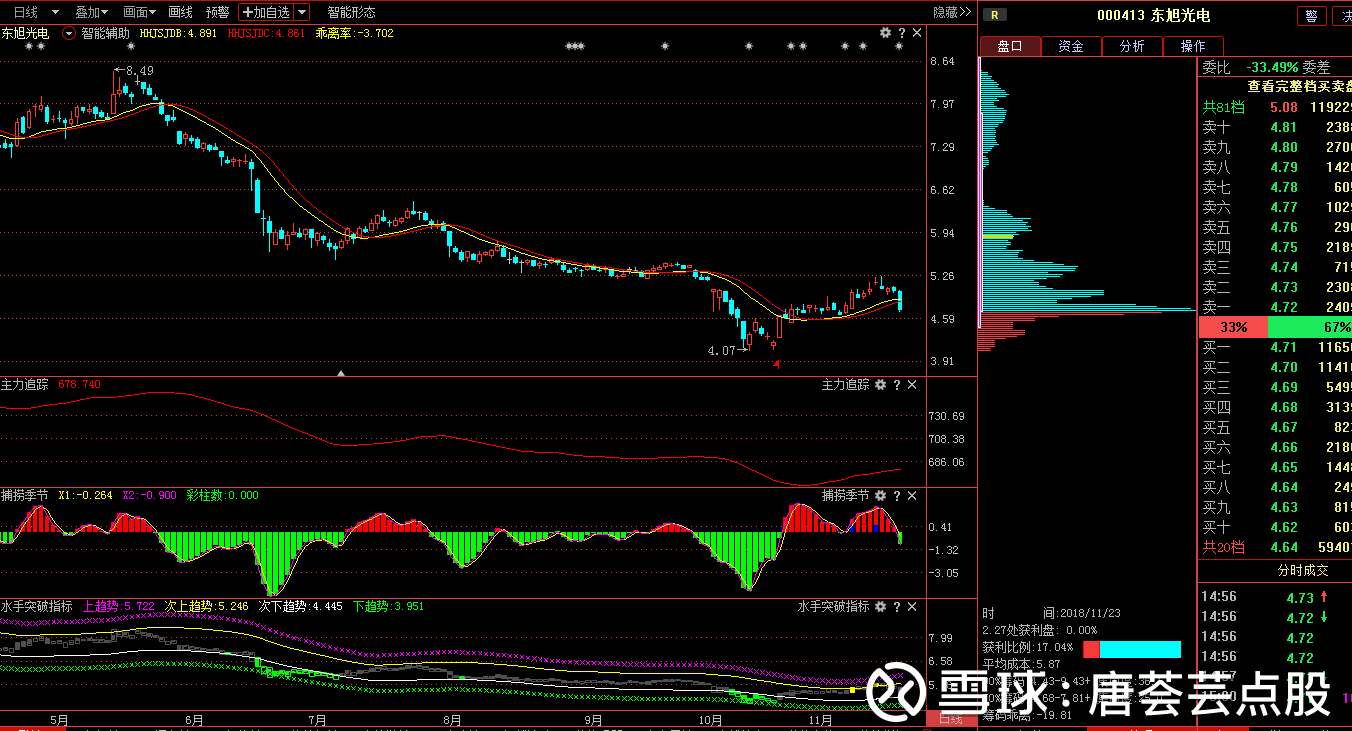Click the 分时成交 section header
This screenshot has height=731, width=1352.
pos(1303,570)
